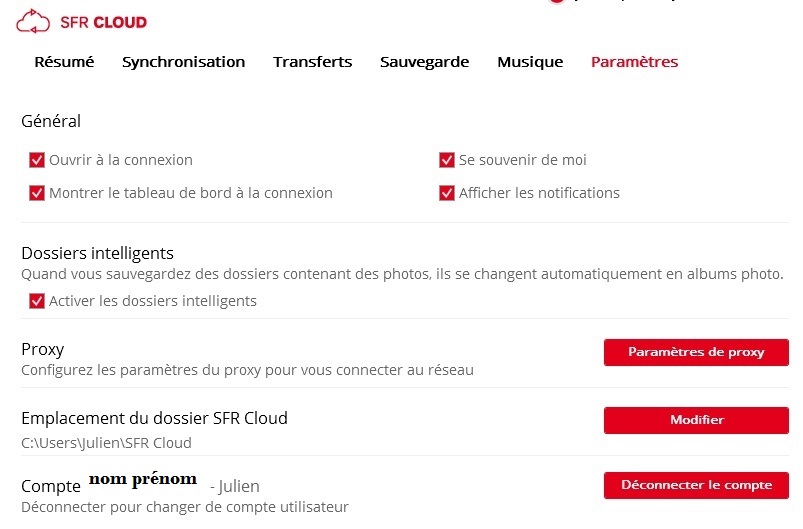
Task: Click the SFR Cloud logo icon
Action: 33,21
